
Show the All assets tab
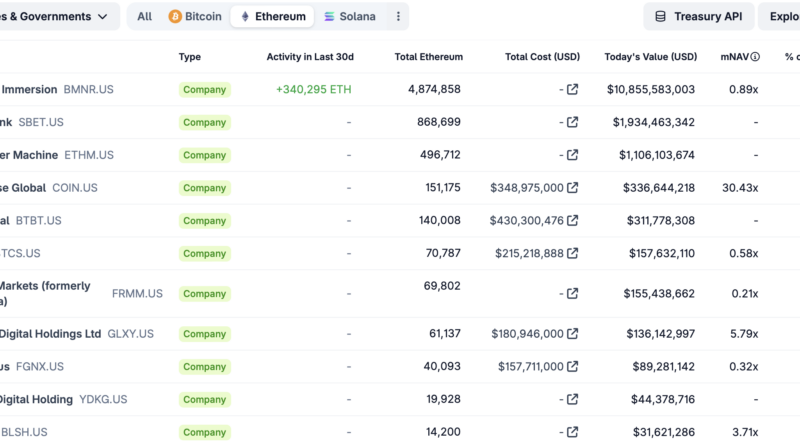pos(145,17)
